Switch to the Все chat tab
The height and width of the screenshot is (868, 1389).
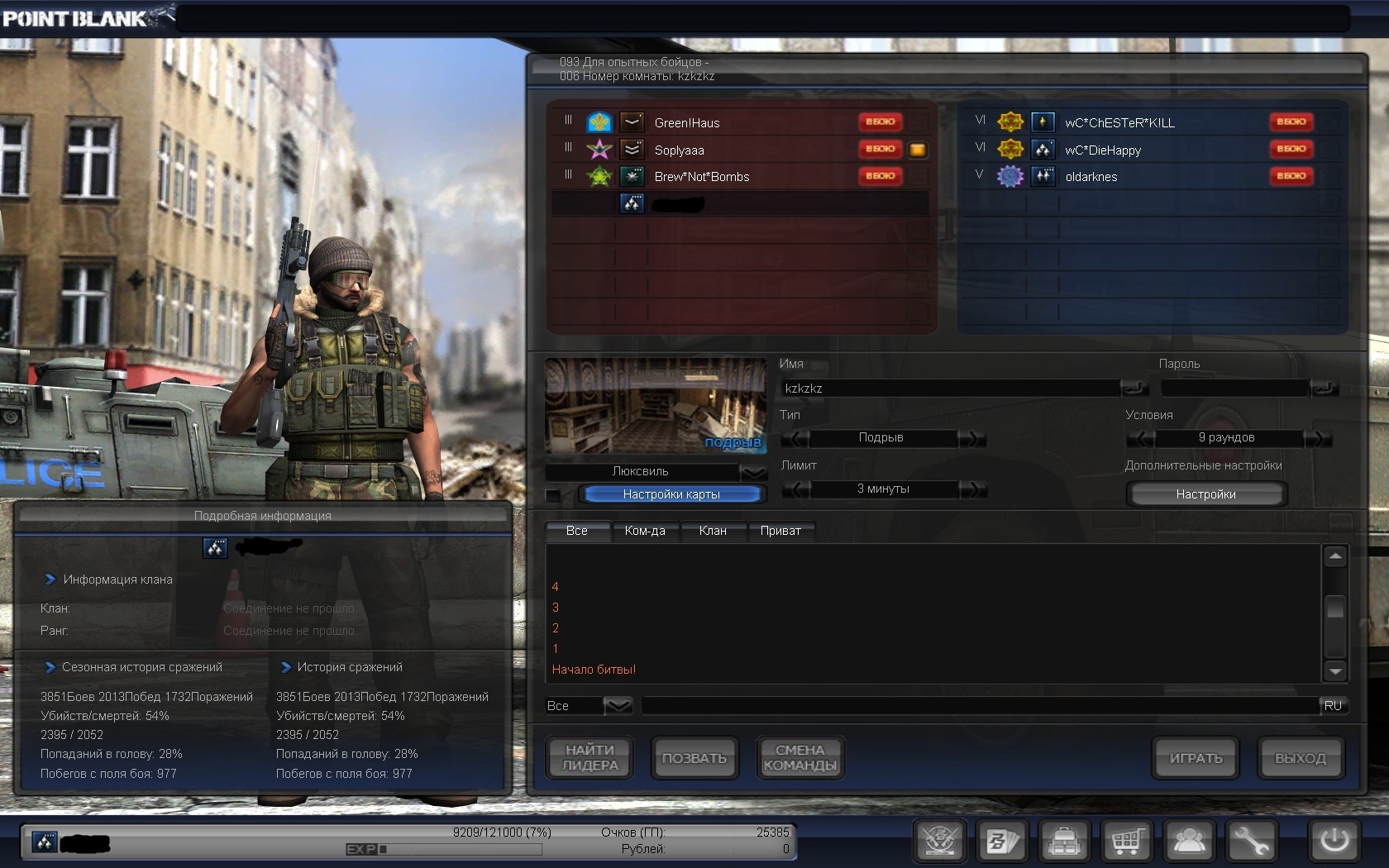[577, 531]
